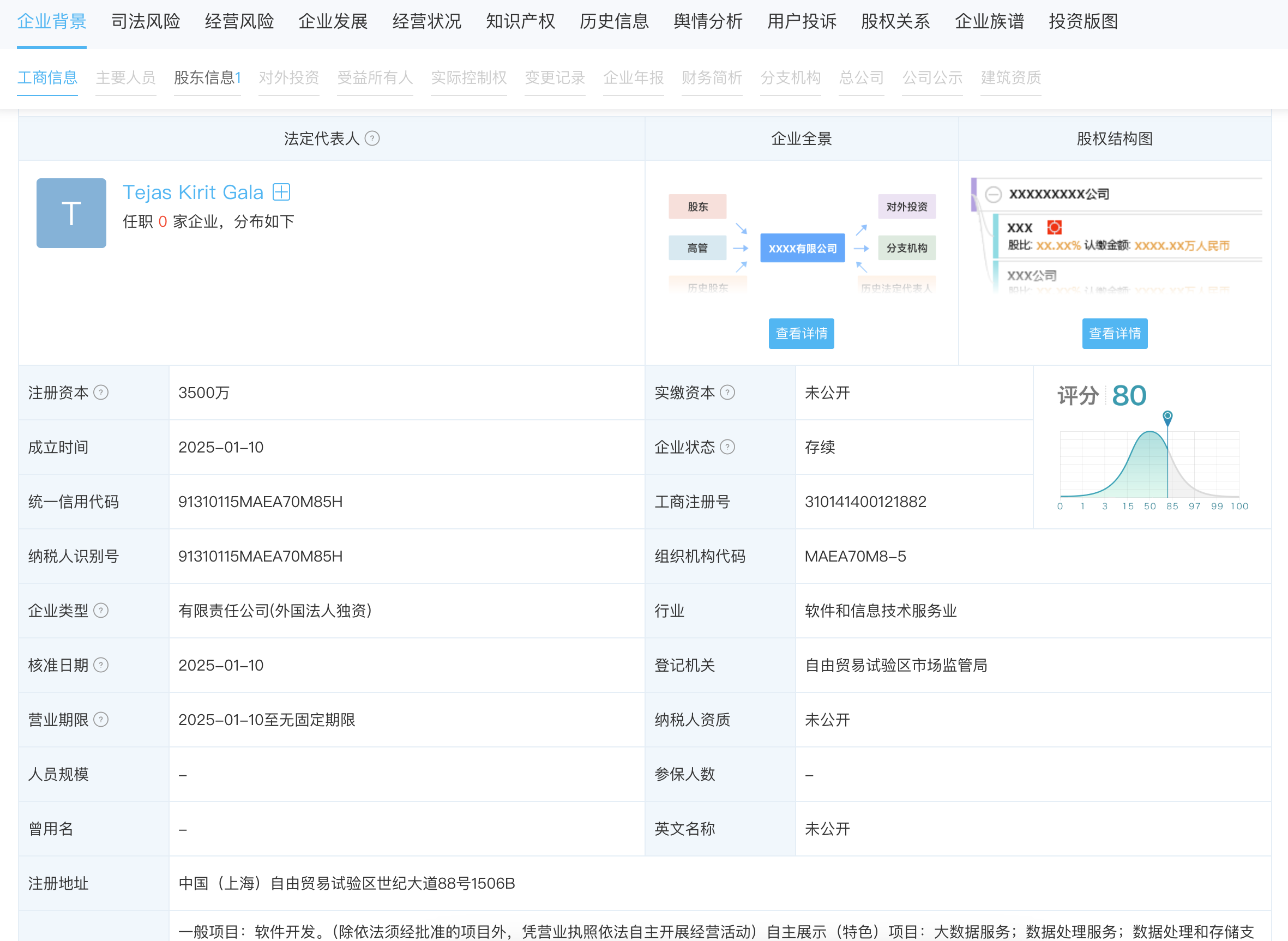This screenshot has width=1288, height=941.
Task: Click the blue T avatar thumbnail
Action: pyautogui.click(x=71, y=213)
